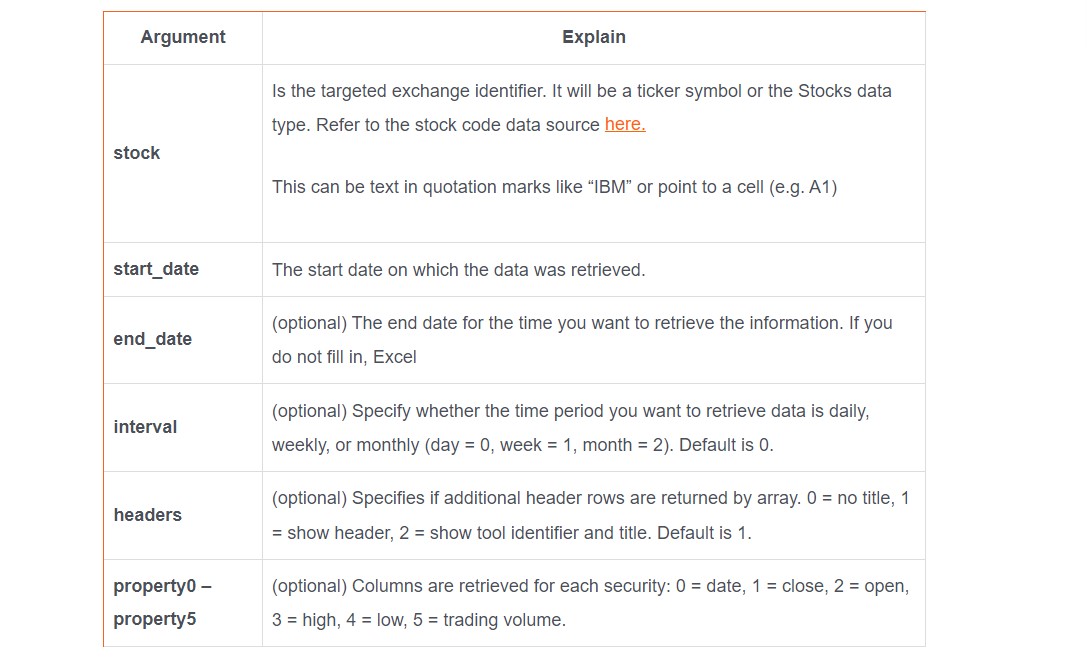Select the "stock" argument cell
1087x662 pixels.
tap(183, 153)
